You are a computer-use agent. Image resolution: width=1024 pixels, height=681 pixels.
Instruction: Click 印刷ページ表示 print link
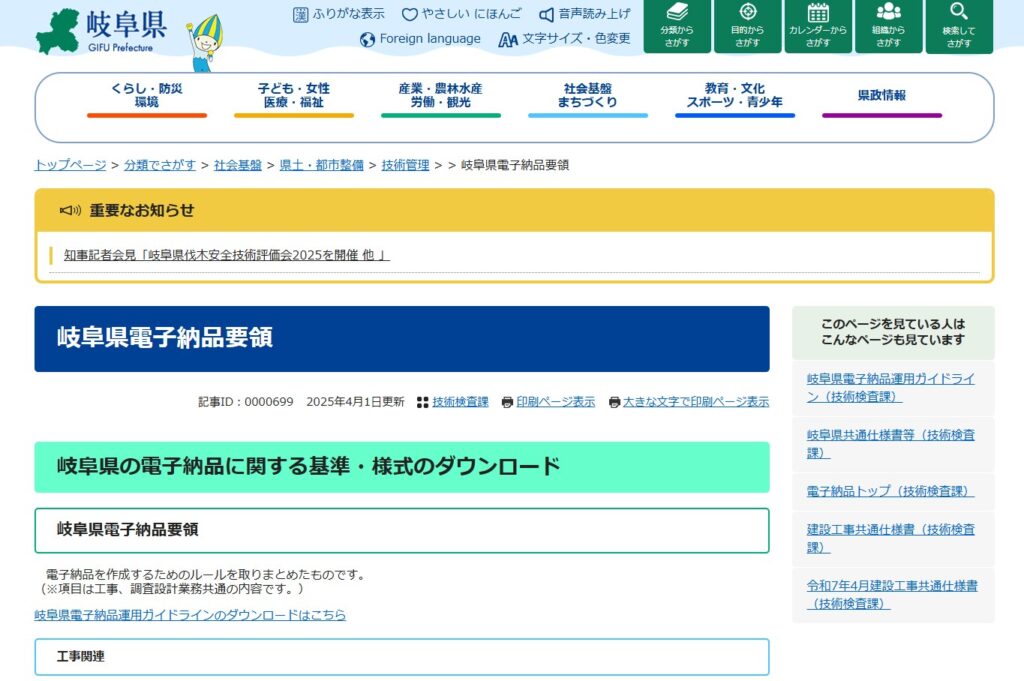point(555,402)
